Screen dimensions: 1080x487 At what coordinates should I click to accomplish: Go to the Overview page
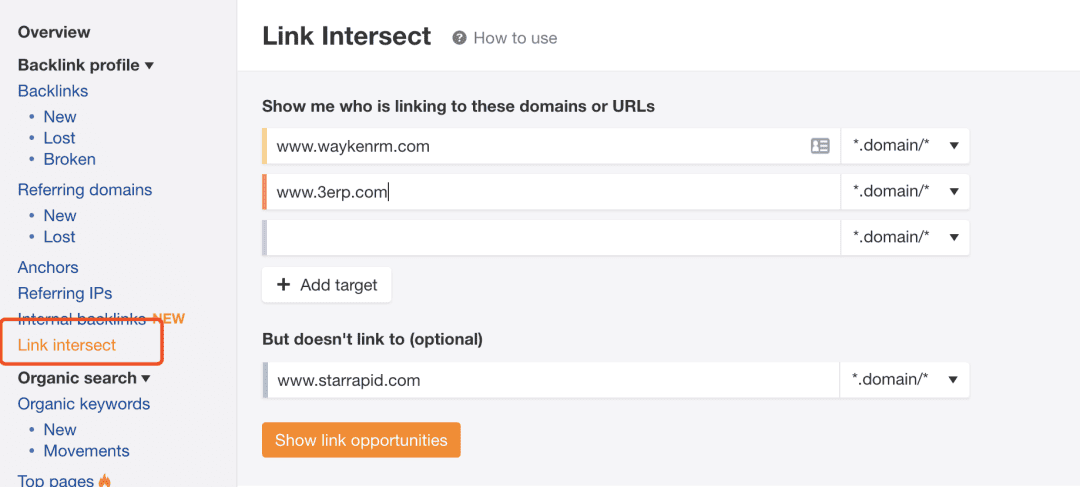point(54,32)
